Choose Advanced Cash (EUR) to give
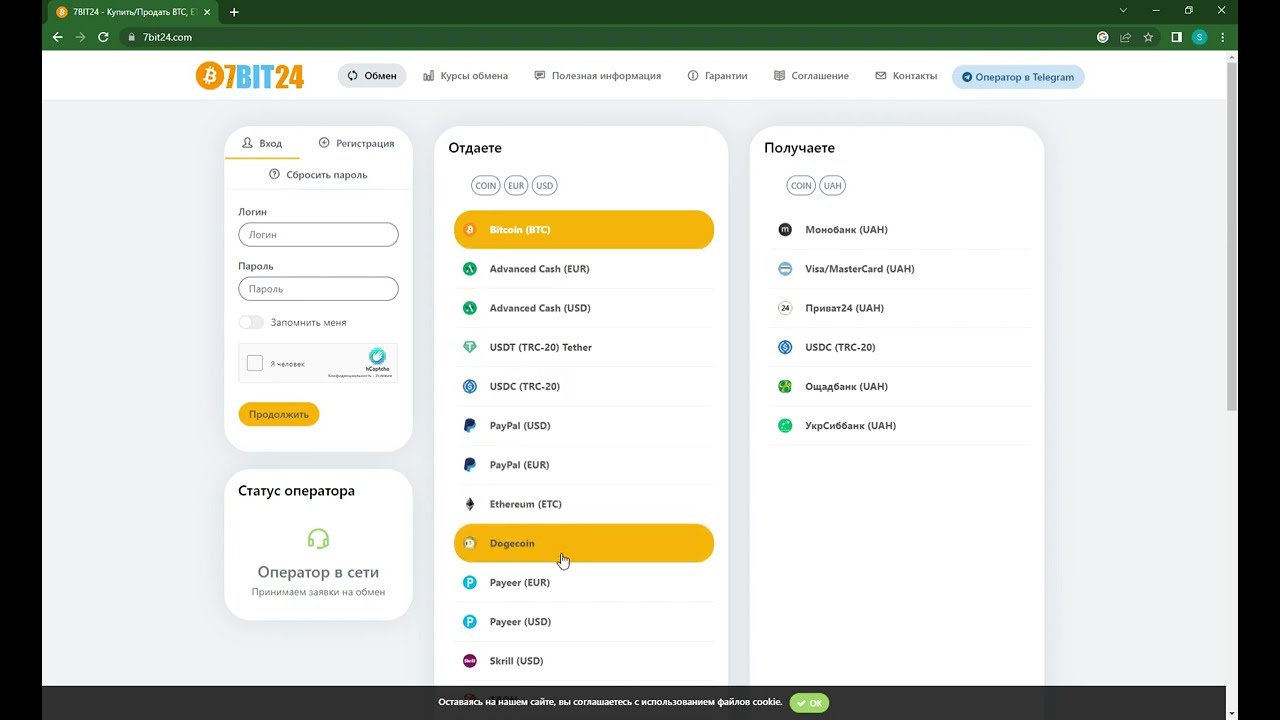 584,269
